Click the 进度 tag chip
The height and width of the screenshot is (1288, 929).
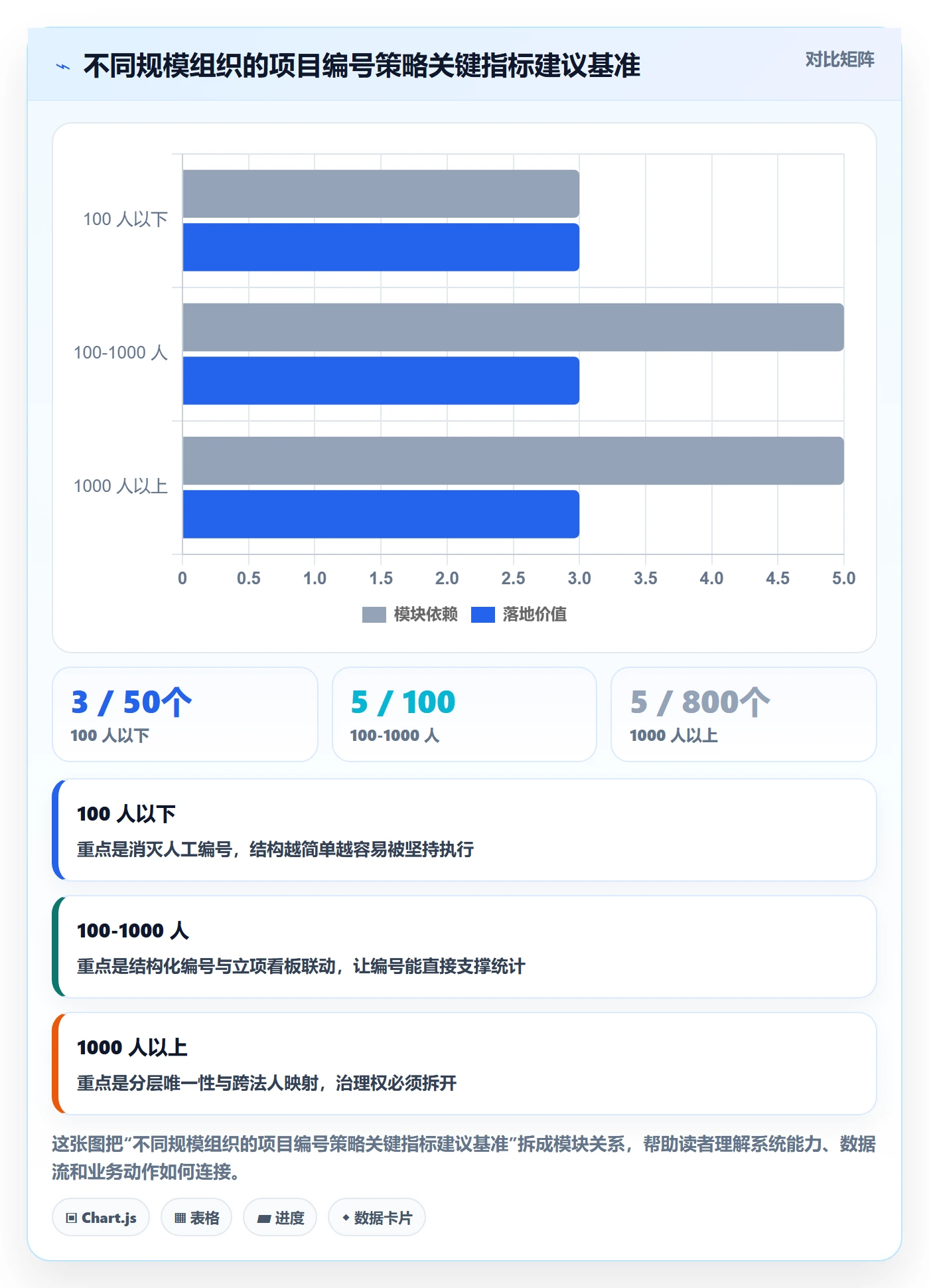(x=280, y=1217)
